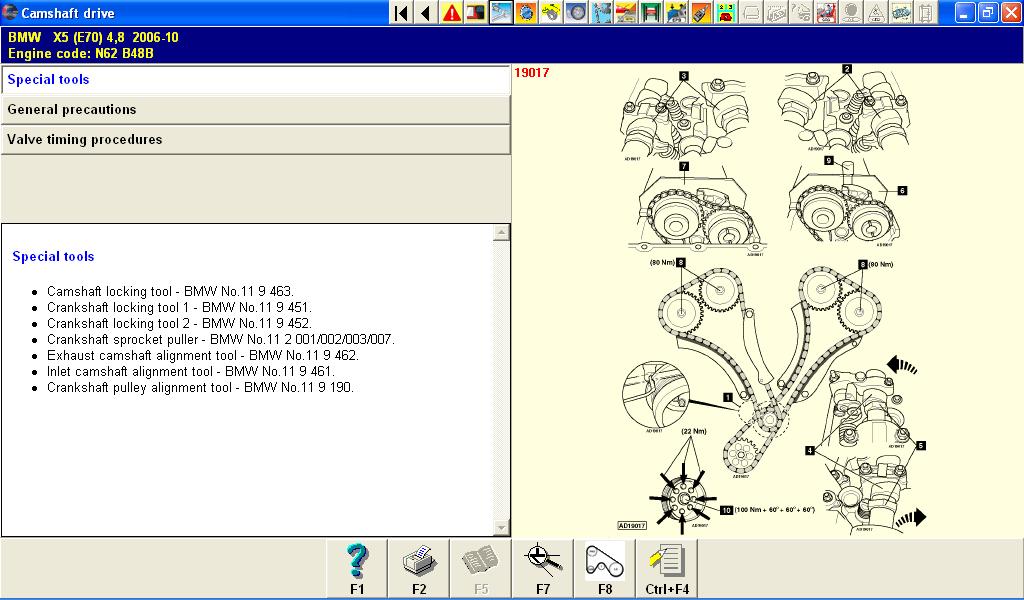Click the Crankshaft pulley alignment tool entry
This screenshot has height=600, width=1024.
coord(200,388)
